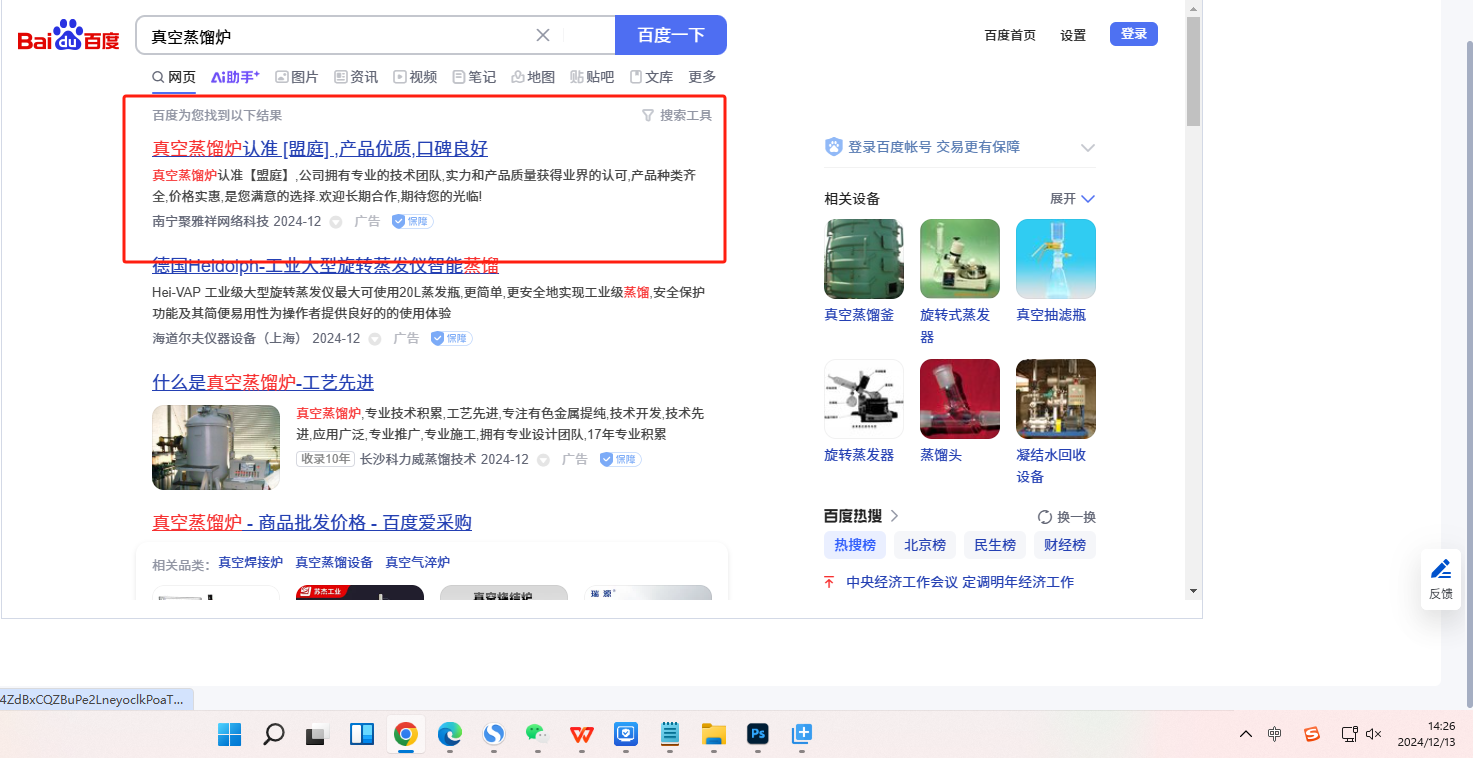This screenshot has height=758, width=1473.
Task: Open Microsoft Edge from the taskbar
Action: [449, 735]
